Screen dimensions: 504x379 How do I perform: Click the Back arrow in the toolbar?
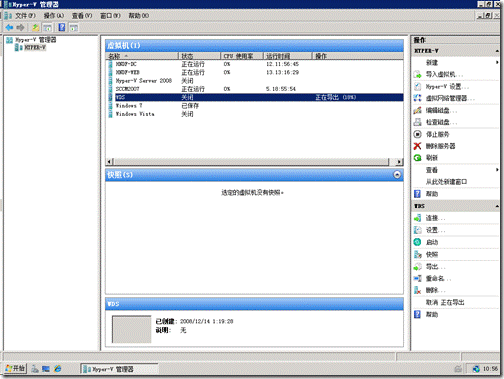(x=9, y=27)
